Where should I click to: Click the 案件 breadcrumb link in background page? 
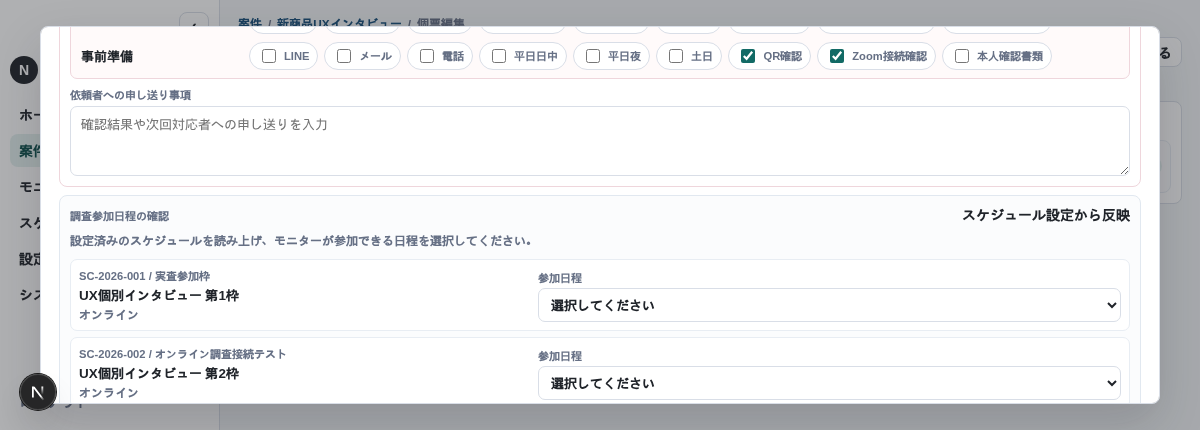250,22
